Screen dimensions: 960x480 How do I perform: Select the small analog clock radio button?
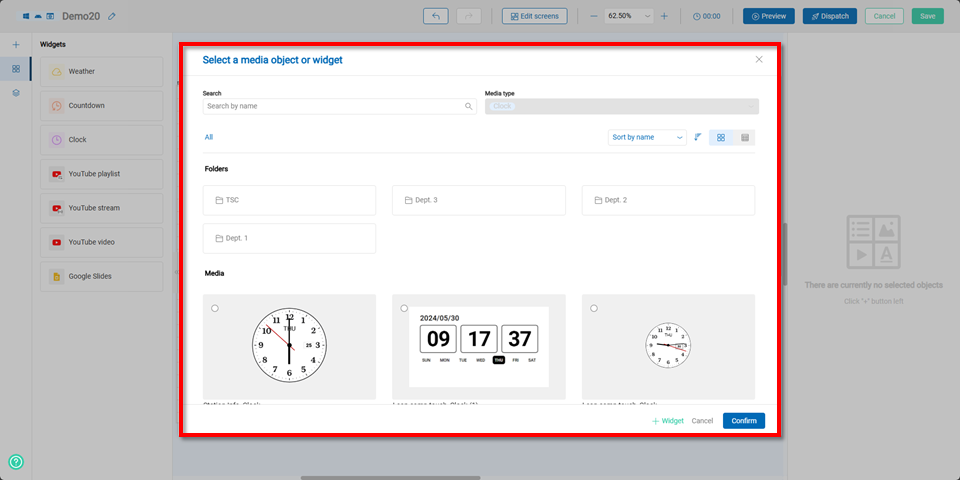point(594,308)
